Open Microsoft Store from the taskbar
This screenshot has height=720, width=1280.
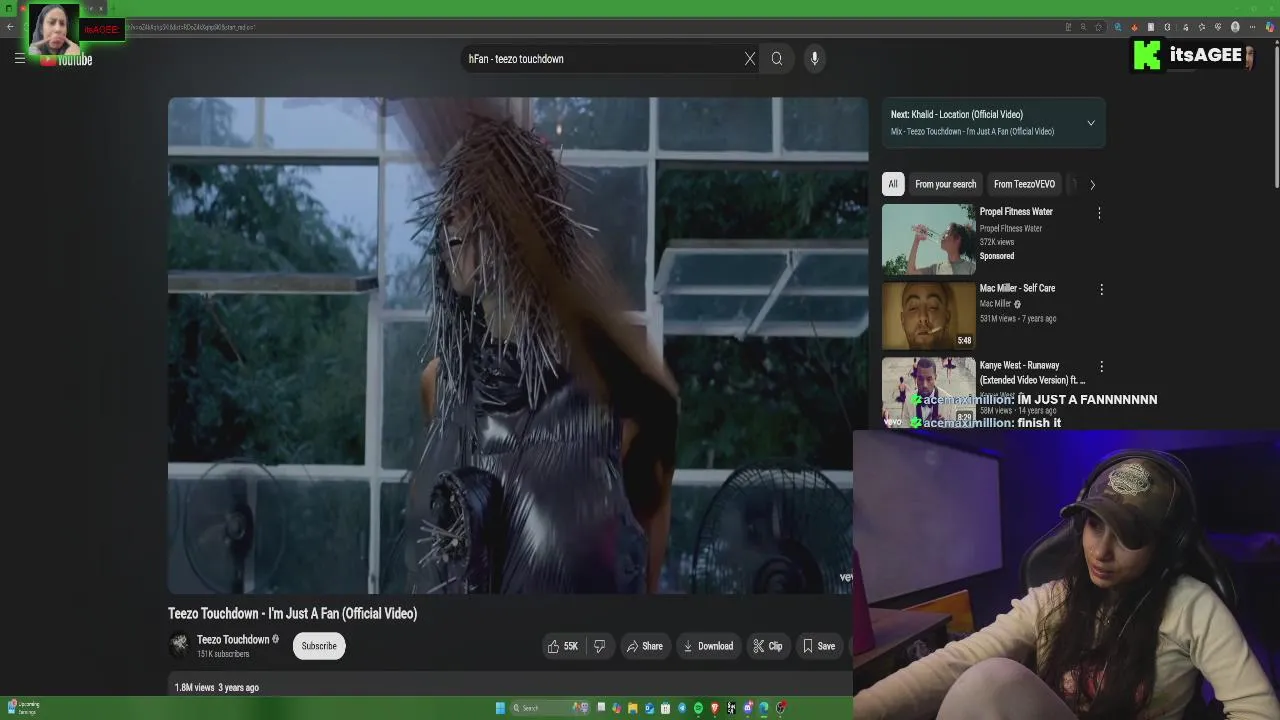(x=665, y=708)
